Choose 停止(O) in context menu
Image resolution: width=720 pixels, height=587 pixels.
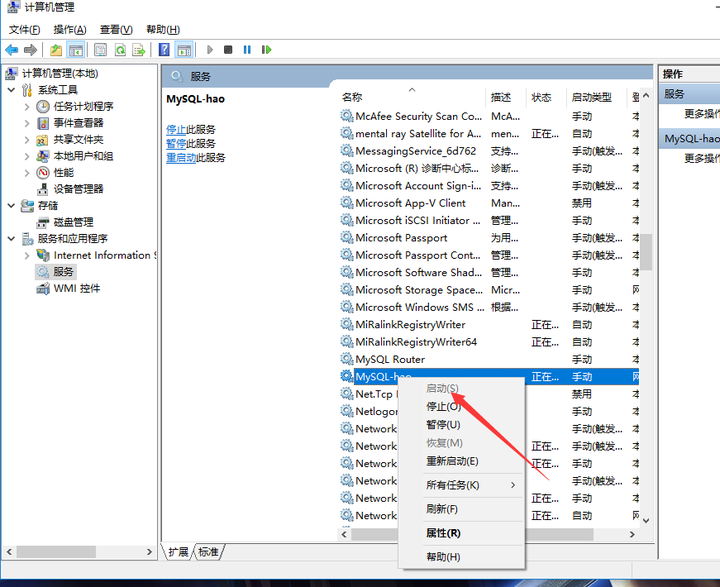tap(461, 407)
